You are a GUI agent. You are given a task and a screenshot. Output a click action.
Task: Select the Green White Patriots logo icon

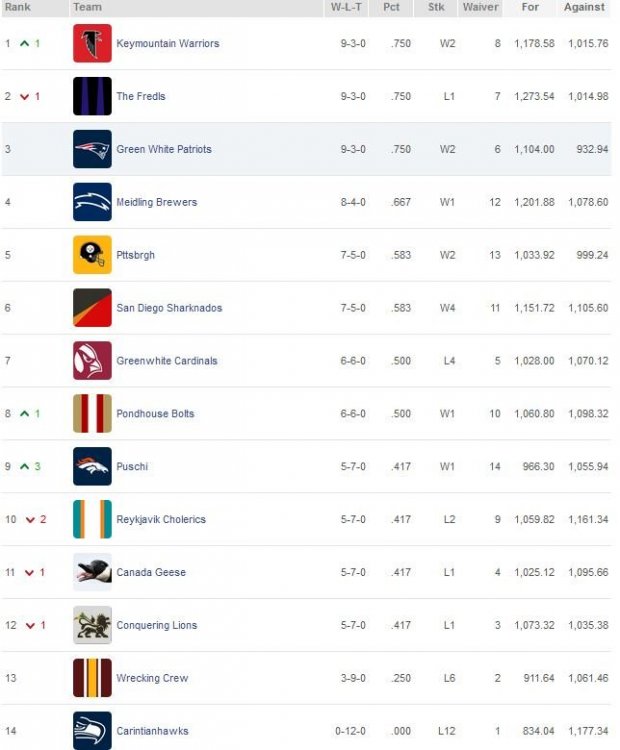(92, 149)
